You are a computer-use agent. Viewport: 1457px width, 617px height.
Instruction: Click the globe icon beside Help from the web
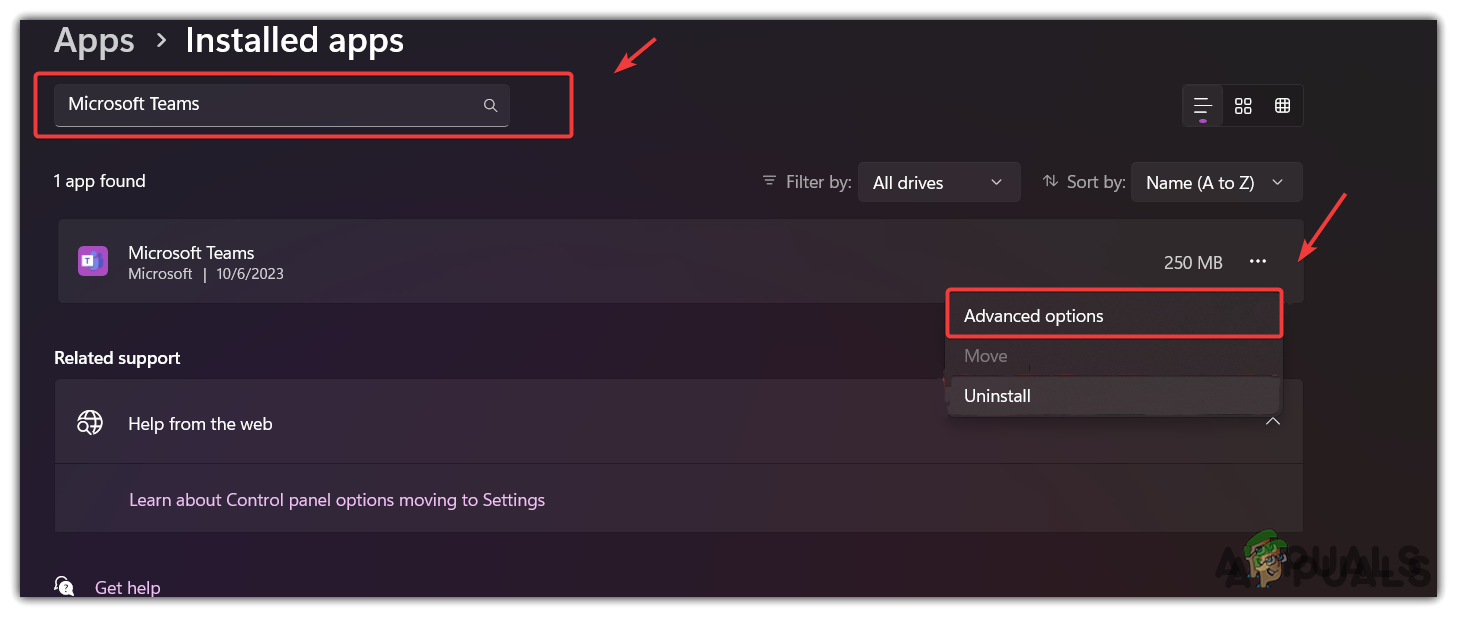click(x=90, y=423)
